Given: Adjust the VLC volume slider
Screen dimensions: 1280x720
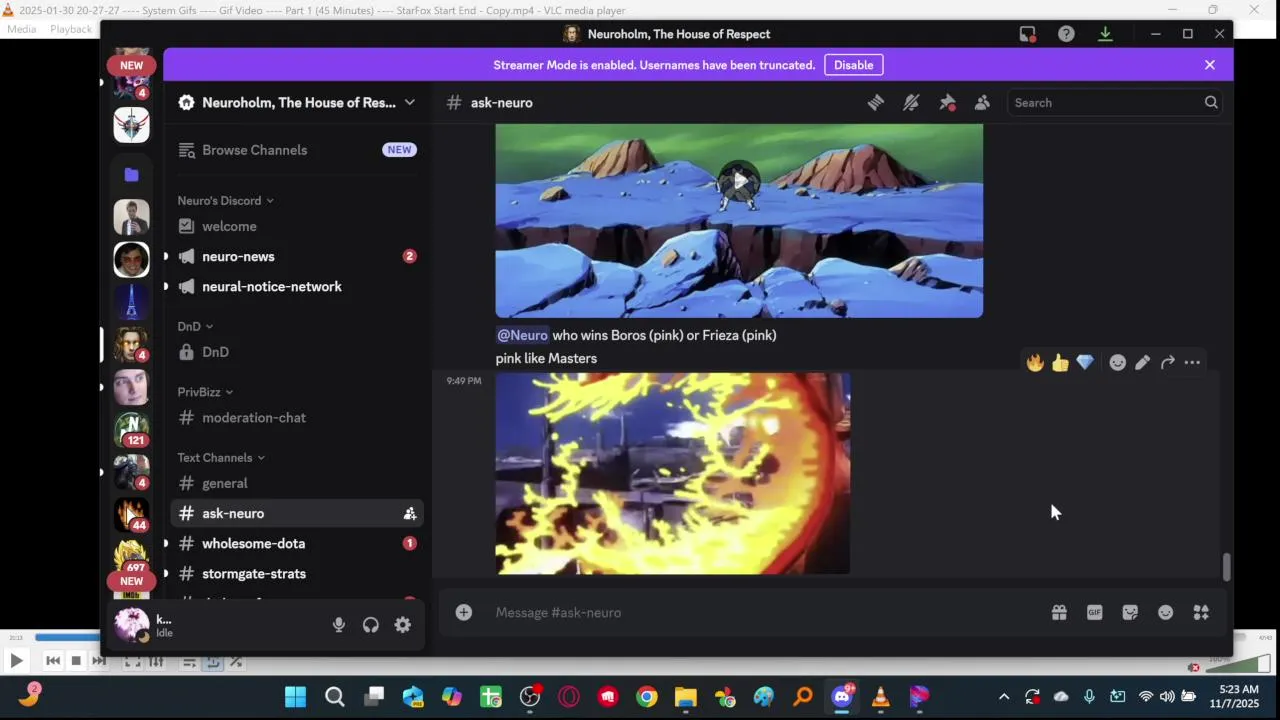Looking at the screenshot, I should coord(1238,664).
